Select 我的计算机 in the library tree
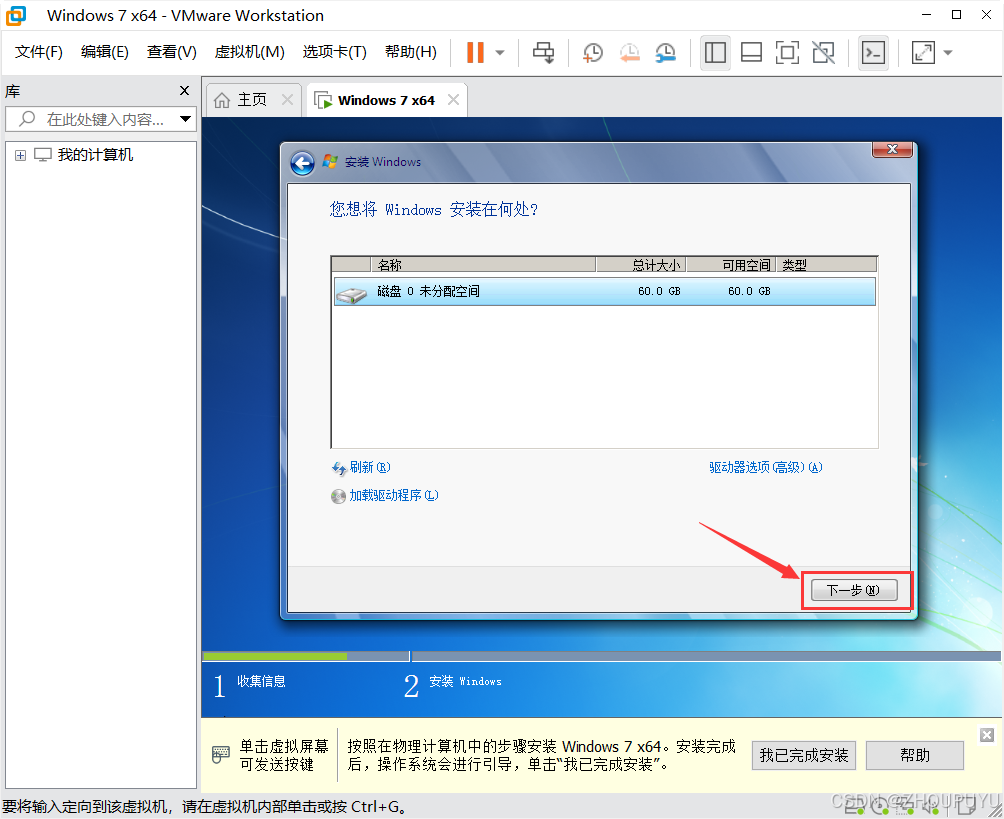This screenshot has width=1004, height=819. point(95,155)
